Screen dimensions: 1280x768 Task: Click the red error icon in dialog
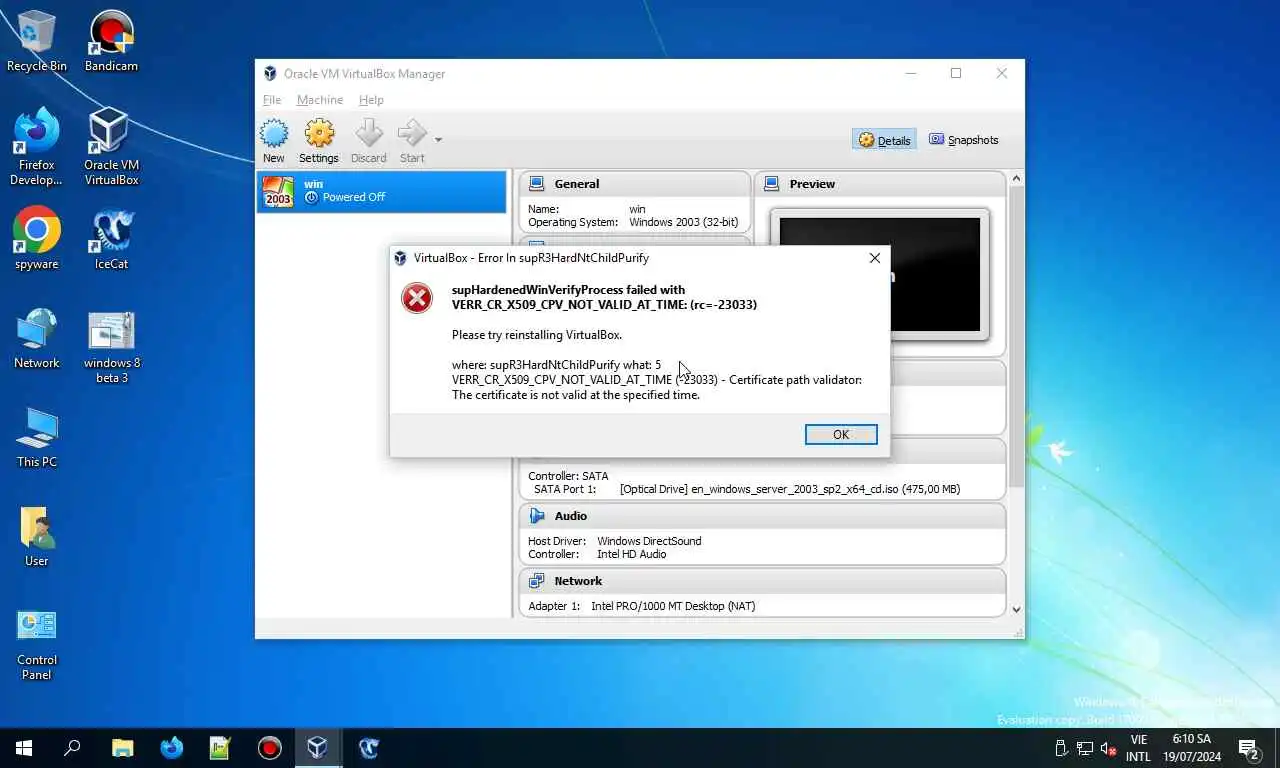[x=417, y=298]
